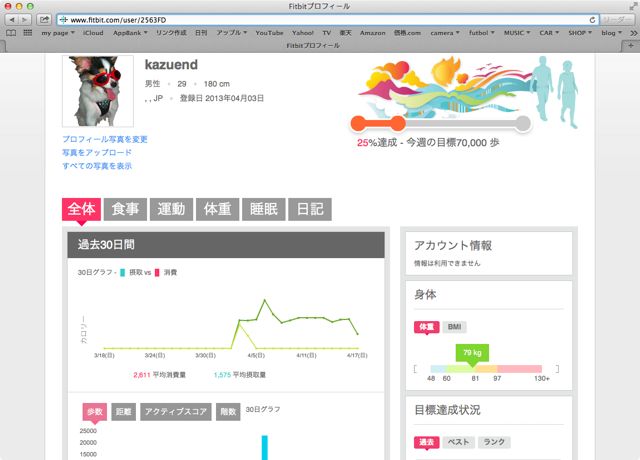Toggle body panel to BMI view
The image size is (640, 460).
454,327
